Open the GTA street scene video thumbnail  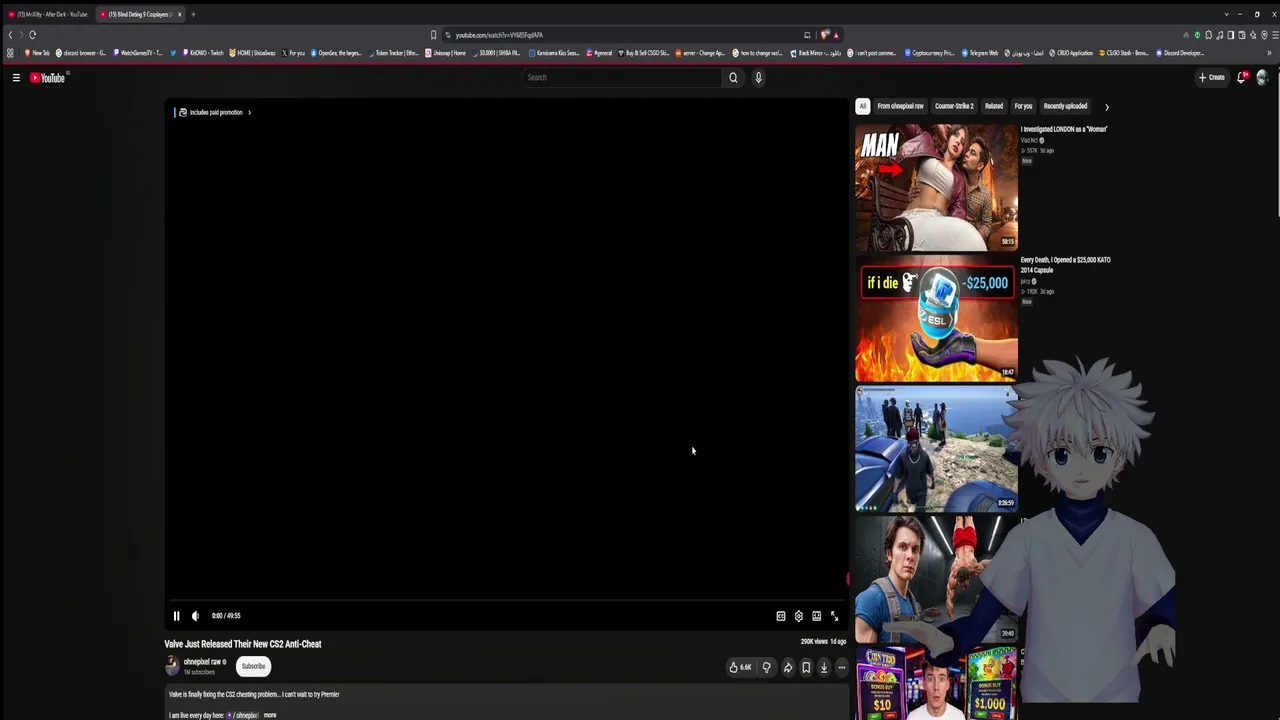(936, 449)
